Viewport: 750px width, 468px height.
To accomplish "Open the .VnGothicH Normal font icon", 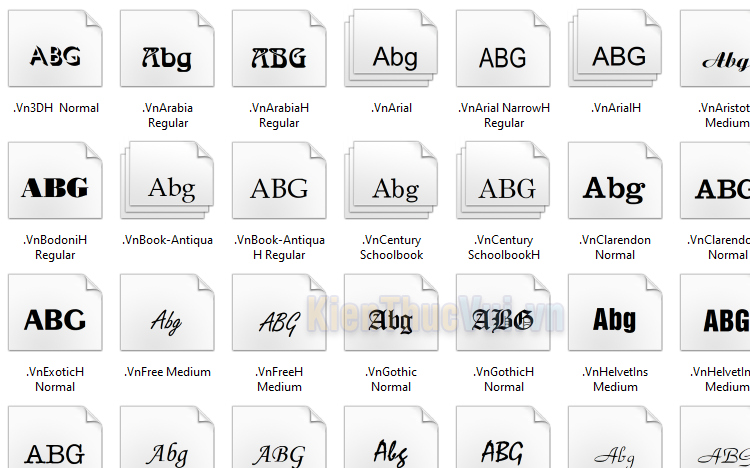I will [503, 319].
